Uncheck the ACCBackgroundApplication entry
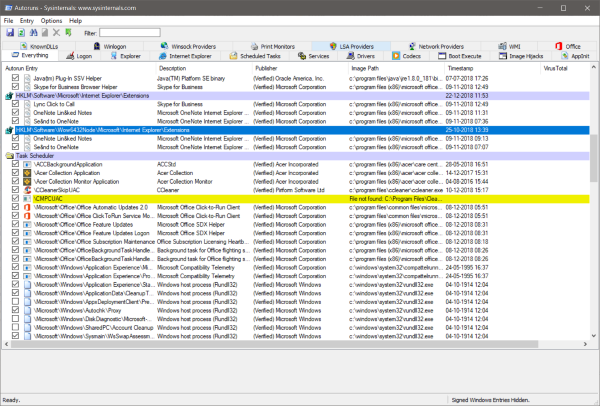Viewport: 600px width, 406px height. coord(15,164)
